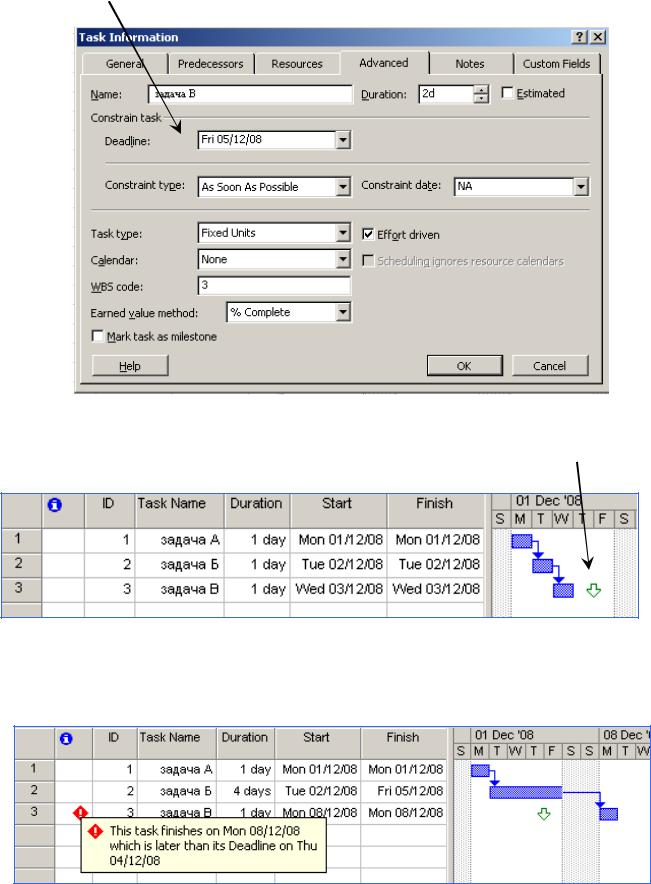This screenshot has height=884, width=651.
Task: Click the Task Name header in bottom table
Action: click(x=177, y=743)
